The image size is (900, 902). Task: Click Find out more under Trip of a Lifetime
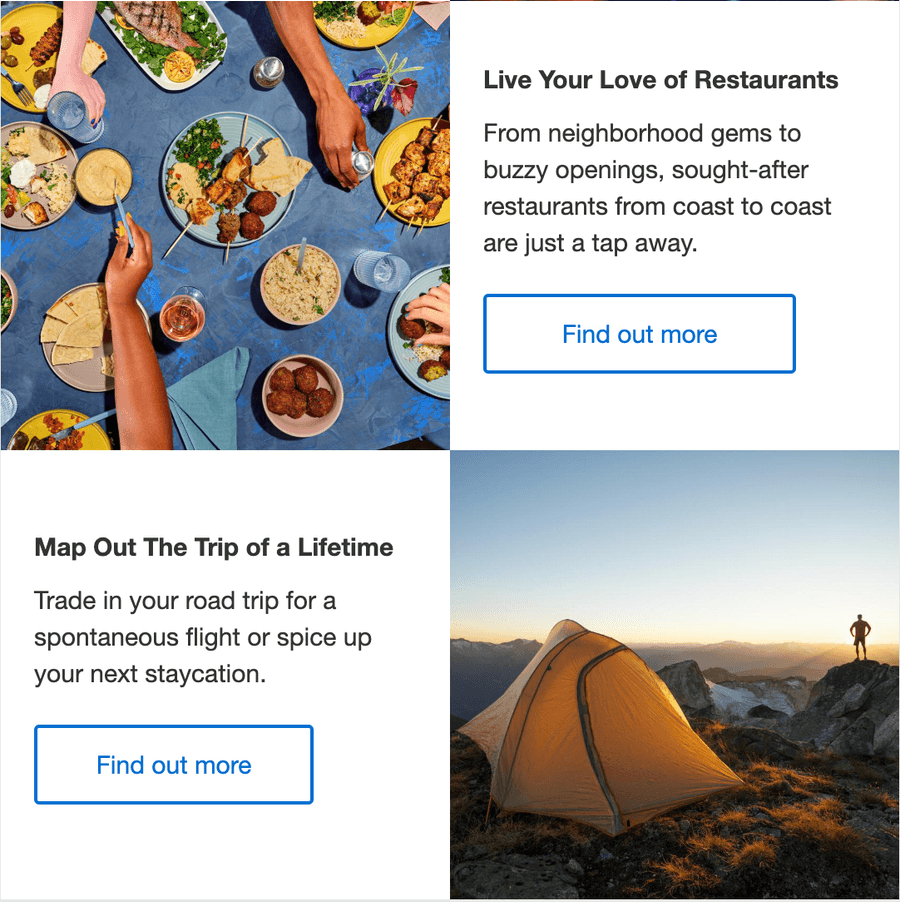174,765
